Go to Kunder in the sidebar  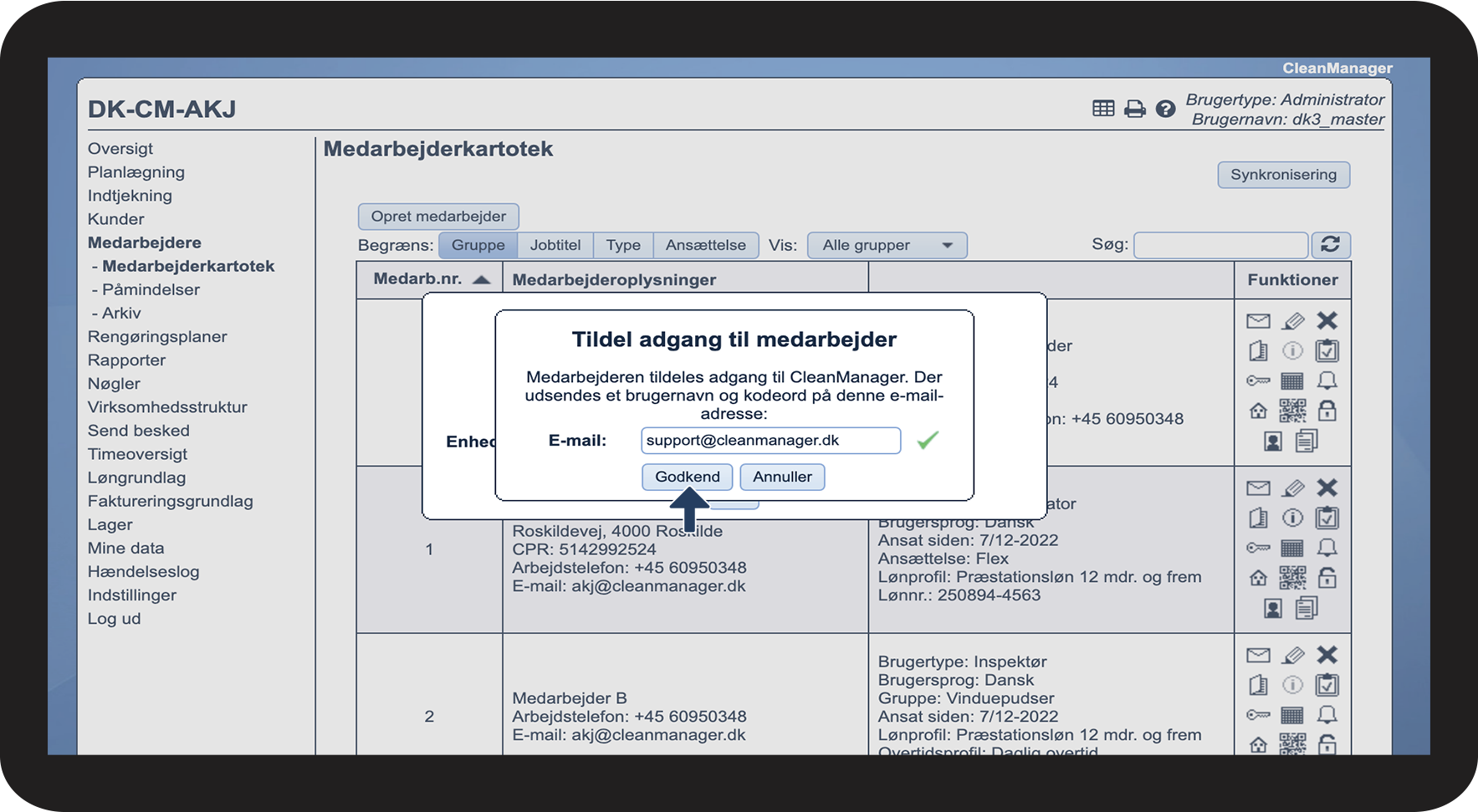click(x=116, y=219)
